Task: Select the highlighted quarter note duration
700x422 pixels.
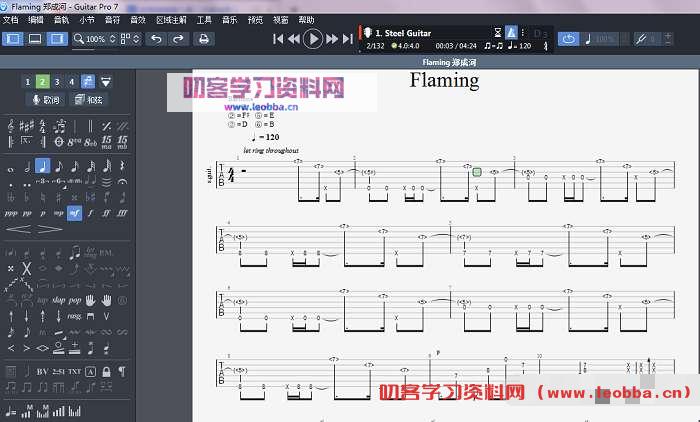Action: (43, 167)
